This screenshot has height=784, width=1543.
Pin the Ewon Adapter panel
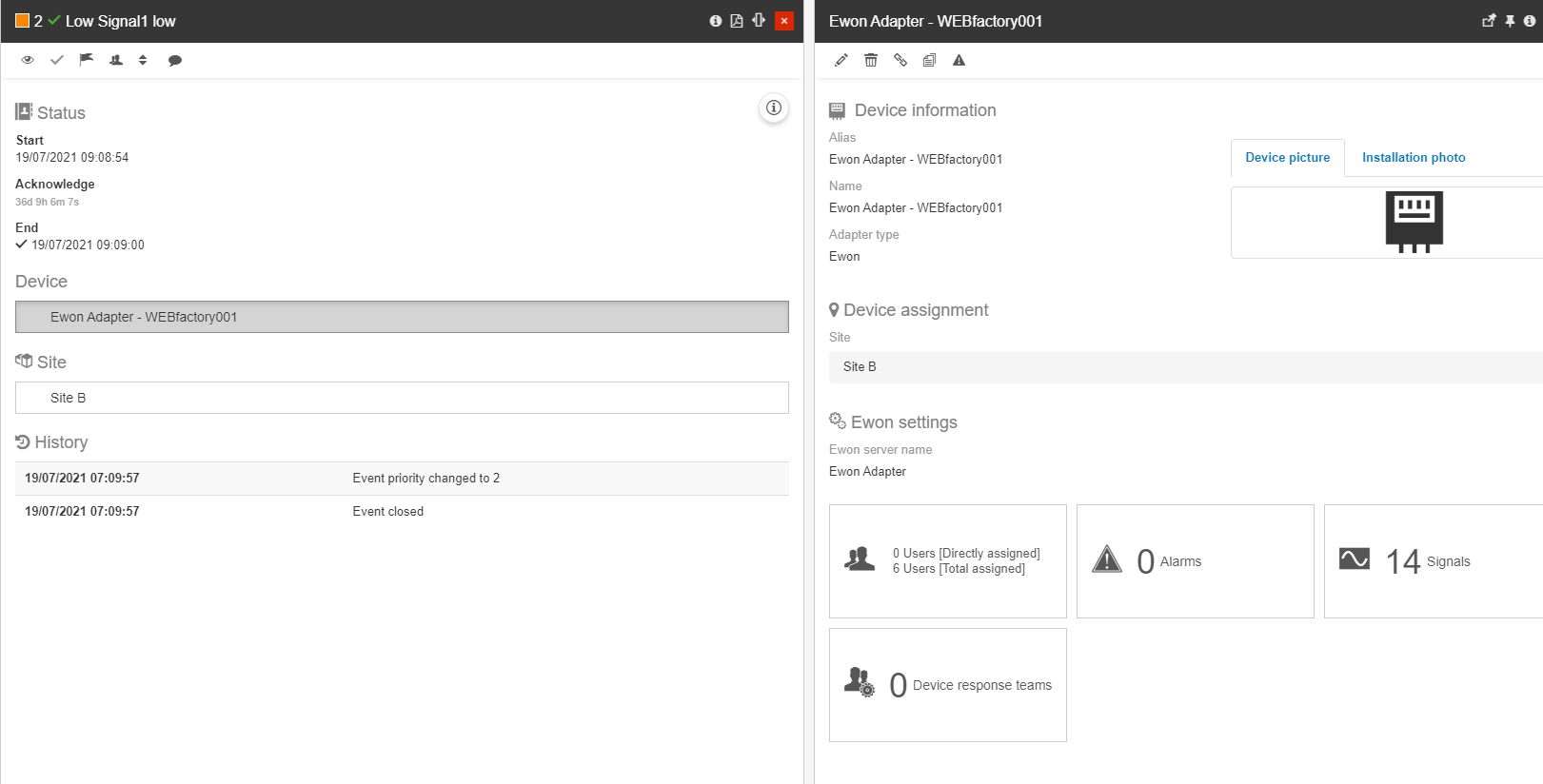click(1510, 21)
